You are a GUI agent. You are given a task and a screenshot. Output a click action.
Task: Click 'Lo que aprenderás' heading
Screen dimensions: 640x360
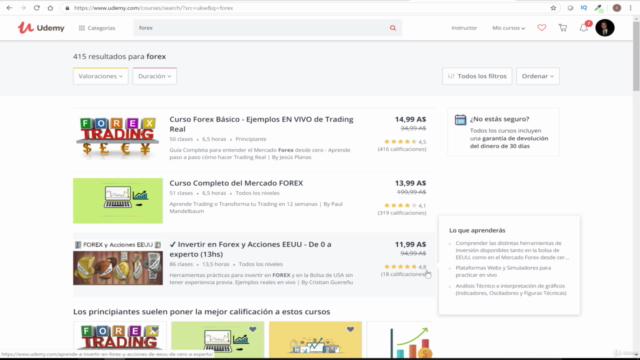477,230
